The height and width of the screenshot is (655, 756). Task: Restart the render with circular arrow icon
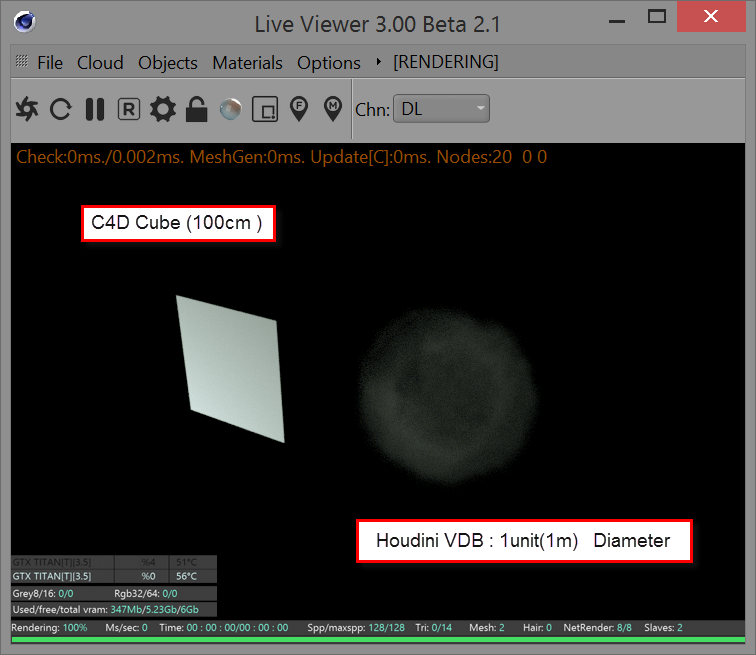(x=61, y=109)
